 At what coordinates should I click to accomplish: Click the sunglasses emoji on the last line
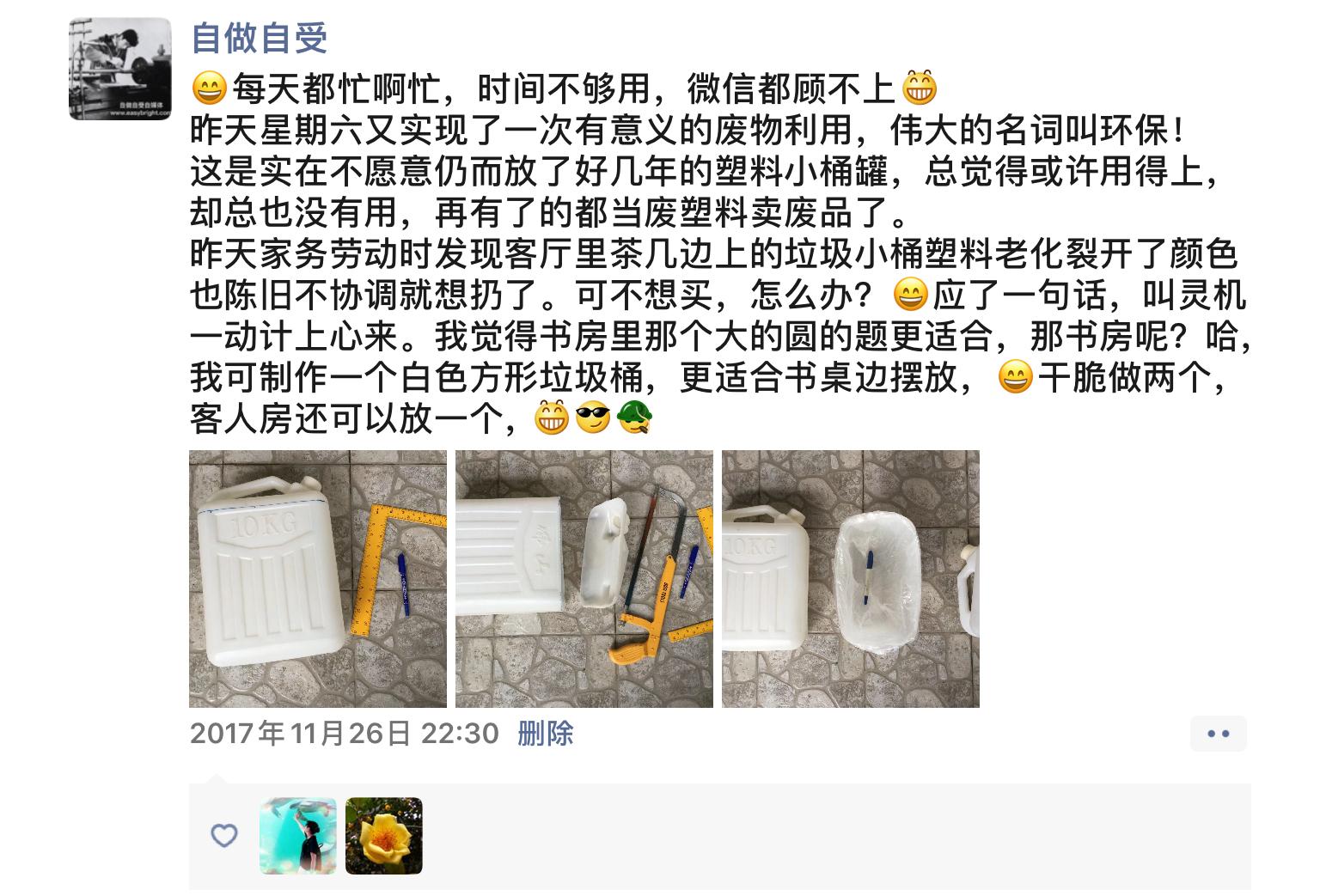click(x=592, y=419)
